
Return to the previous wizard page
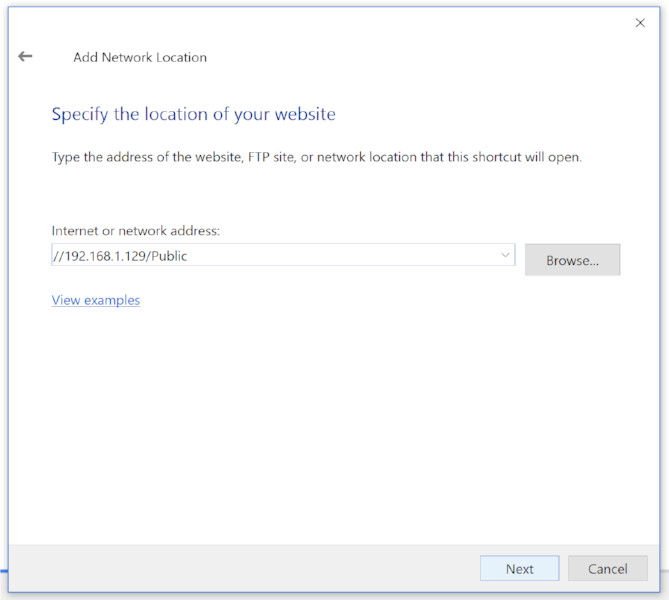[26, 57]
